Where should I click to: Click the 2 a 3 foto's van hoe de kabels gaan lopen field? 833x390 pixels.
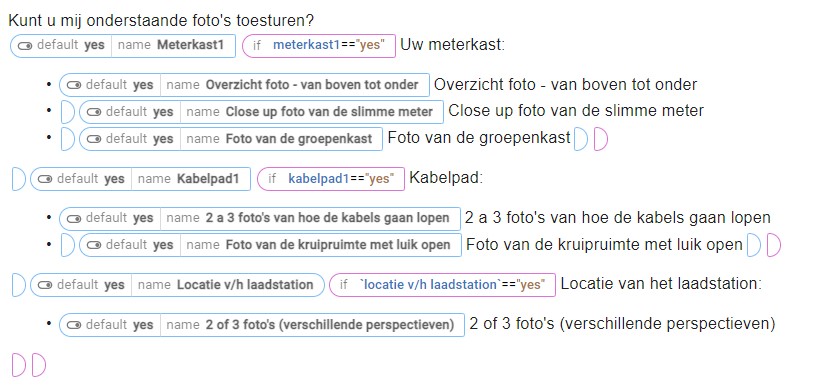click(260, 218)
